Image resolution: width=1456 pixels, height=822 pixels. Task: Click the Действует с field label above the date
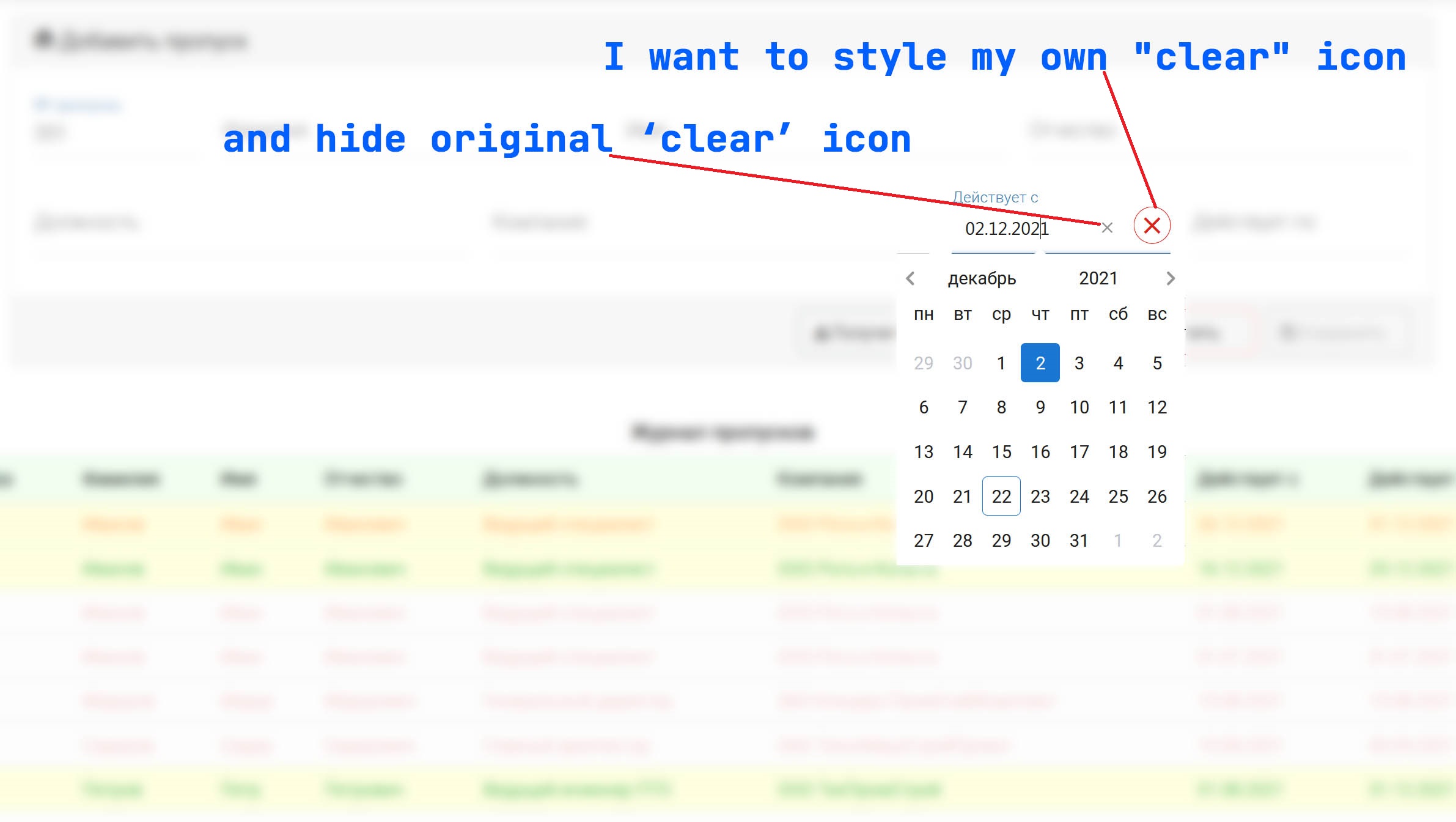(995, 196)
